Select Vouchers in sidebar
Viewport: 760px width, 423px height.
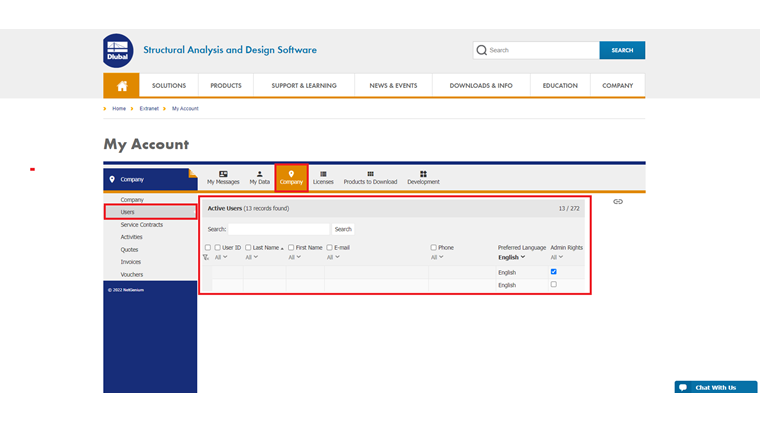point(132,274)
